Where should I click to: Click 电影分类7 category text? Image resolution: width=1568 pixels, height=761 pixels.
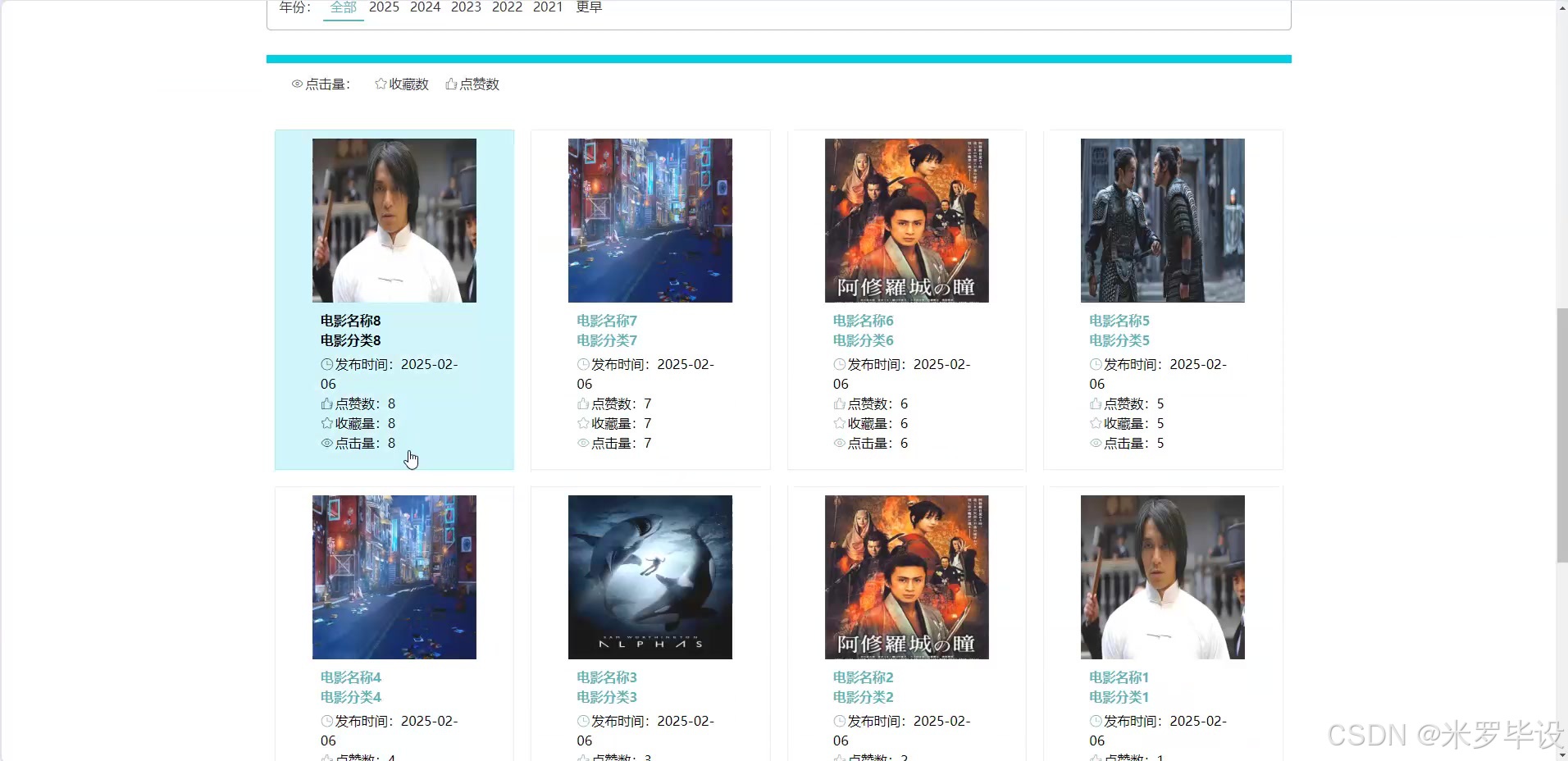[607, 340]
